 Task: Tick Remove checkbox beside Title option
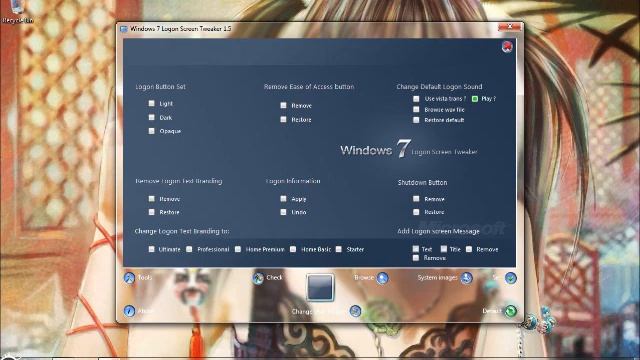click(469, 249)
